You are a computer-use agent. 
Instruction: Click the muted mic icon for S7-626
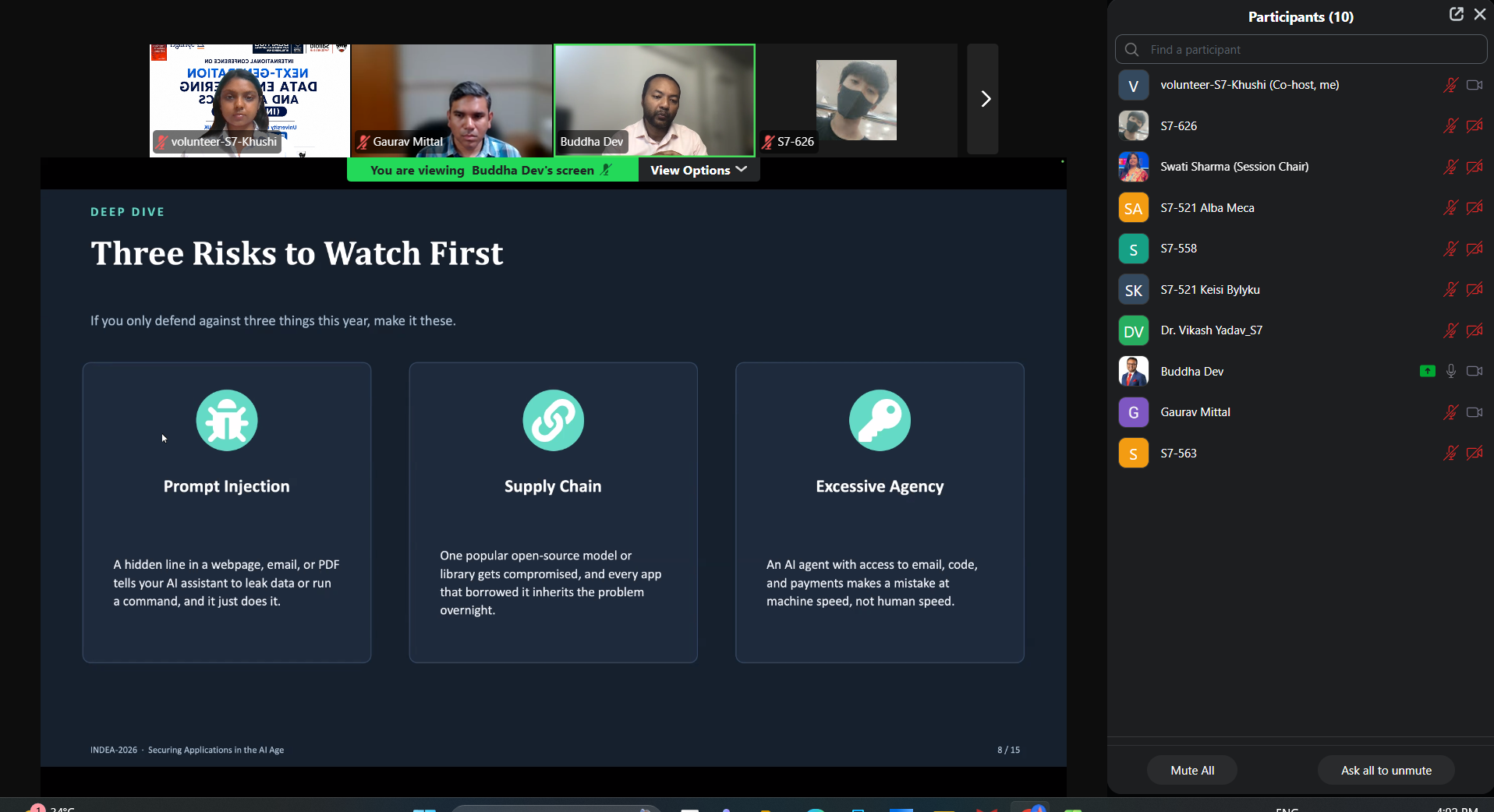click(1450, 125)
